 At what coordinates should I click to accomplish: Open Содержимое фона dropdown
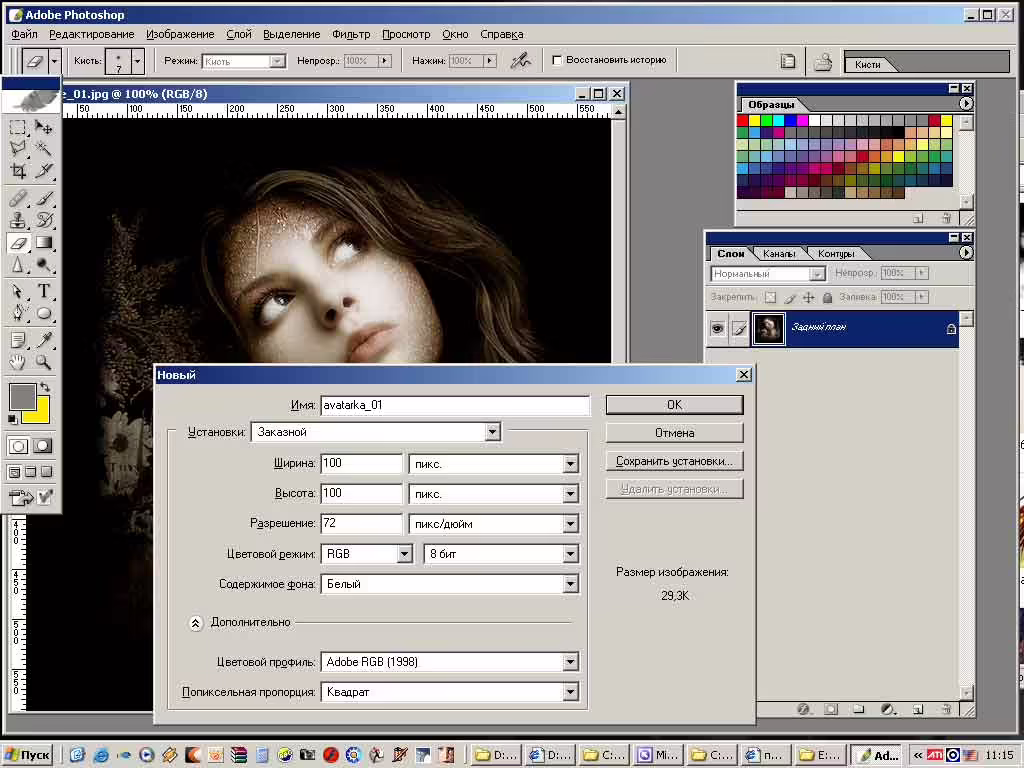click(x=570, y=584)
